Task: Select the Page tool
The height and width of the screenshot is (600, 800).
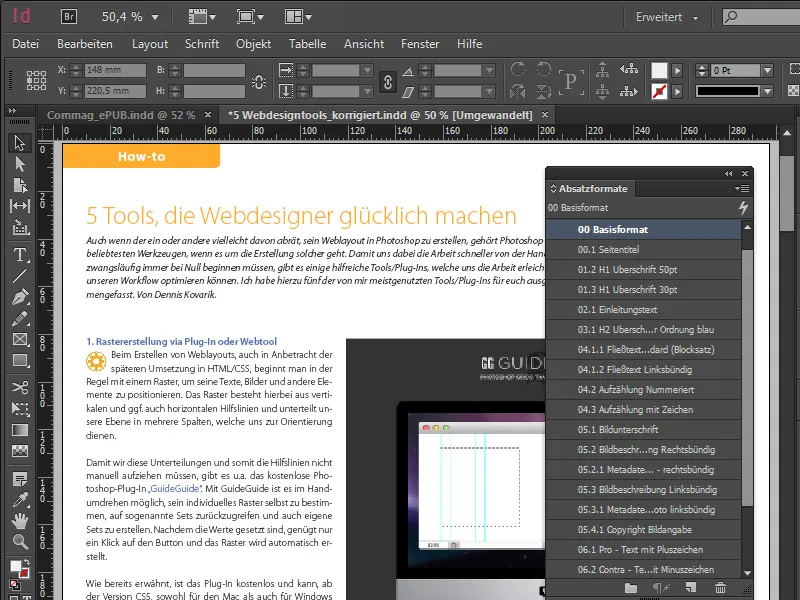Action: [x=19, y=185]
